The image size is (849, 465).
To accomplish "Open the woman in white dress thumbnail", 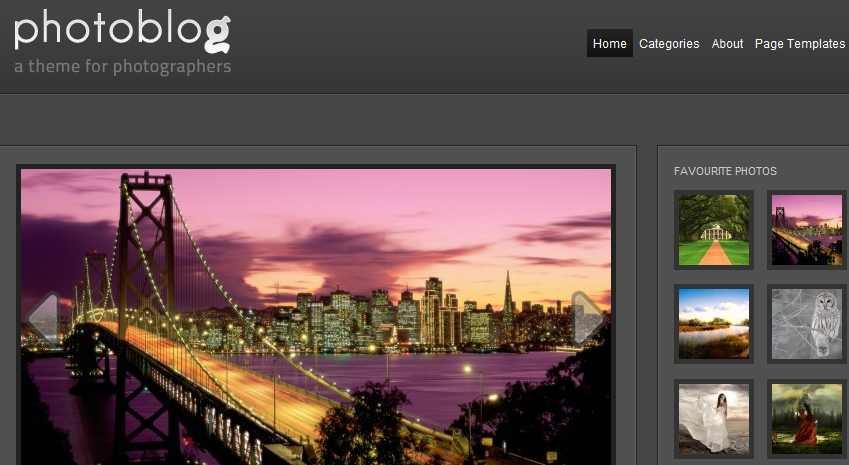I will [x=714, y=418].
